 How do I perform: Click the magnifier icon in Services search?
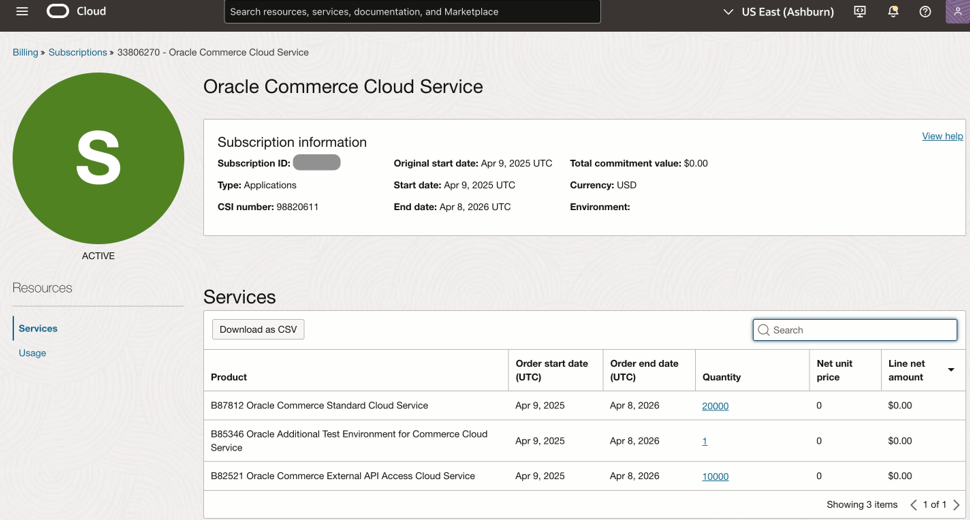tap(763, 330)
